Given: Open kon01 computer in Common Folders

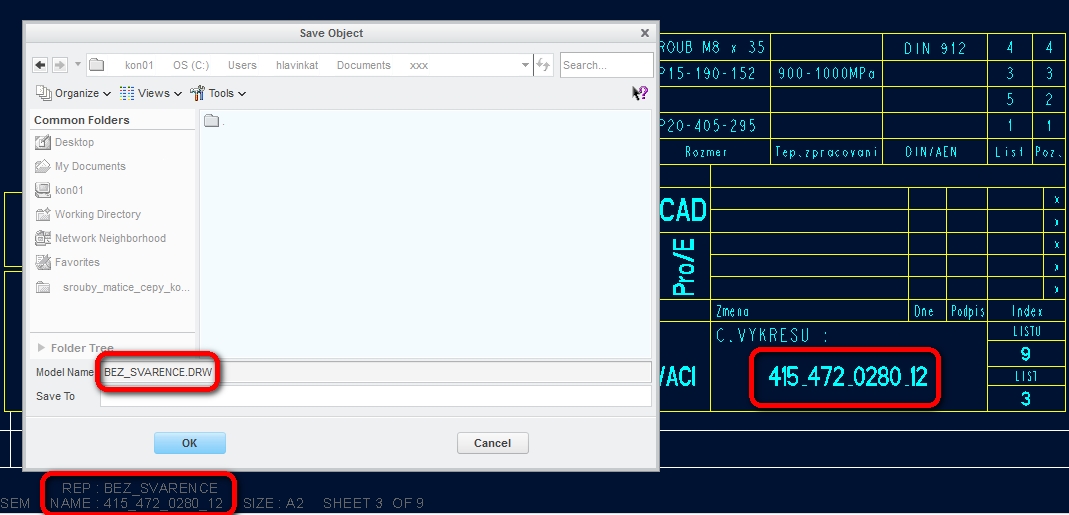Looking at the screenshot, I should coord(59,190).
